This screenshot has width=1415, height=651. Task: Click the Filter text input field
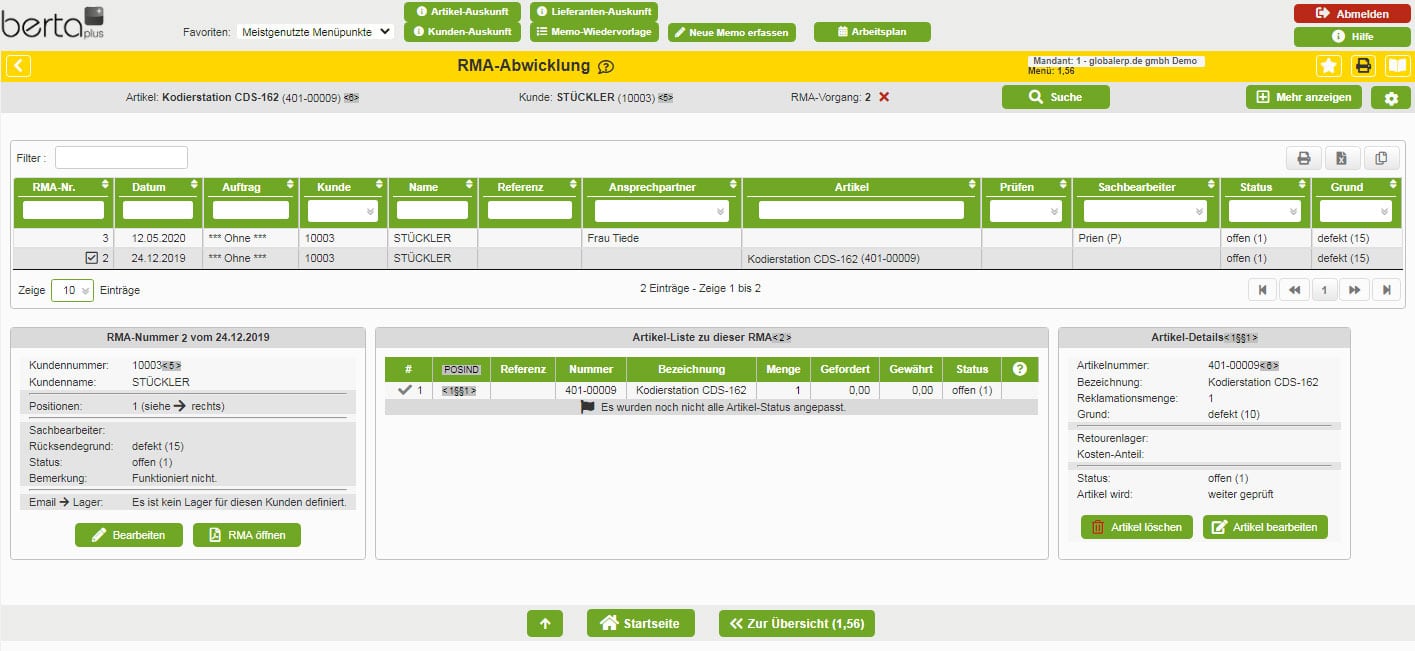point(121,158)
